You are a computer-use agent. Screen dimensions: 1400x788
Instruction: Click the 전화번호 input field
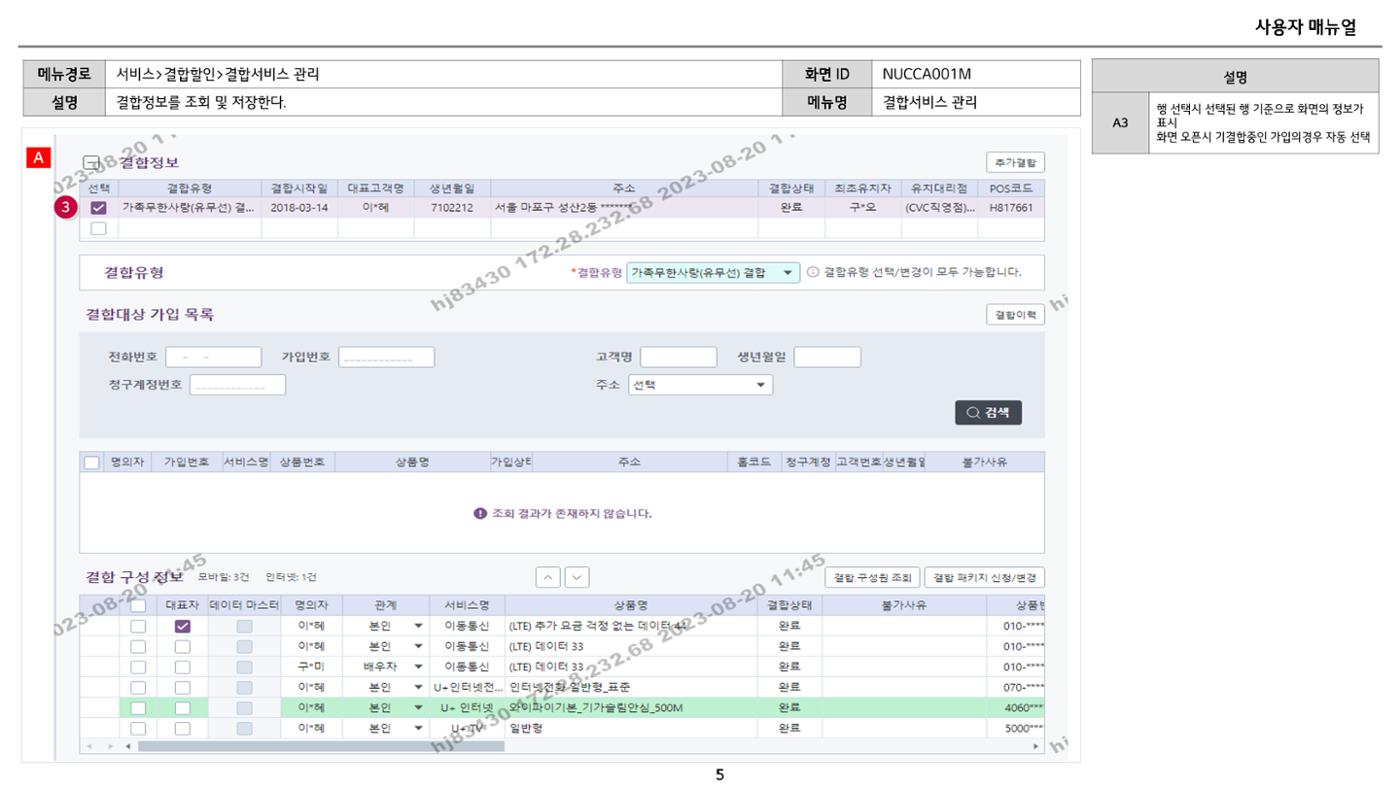(213, 357)
